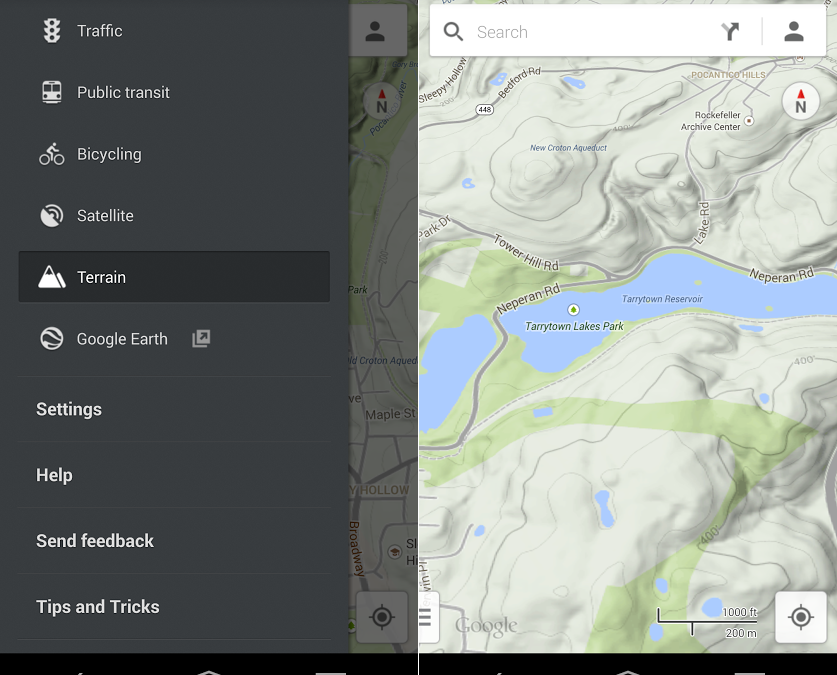837x675 pixels.
Task: Tap the profile icon in the search bar
Action: 794,31
